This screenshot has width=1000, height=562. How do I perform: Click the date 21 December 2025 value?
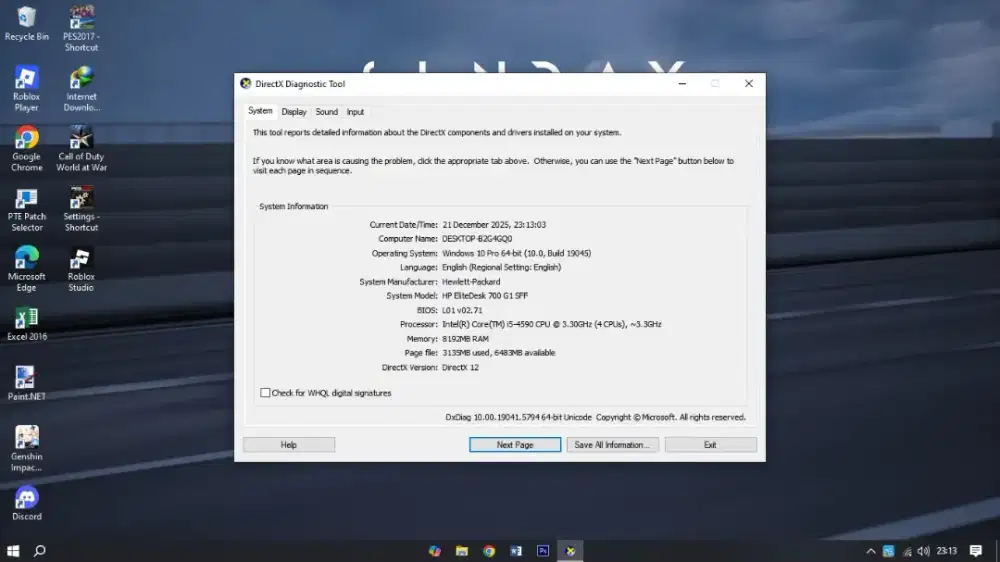coord(494,225)
